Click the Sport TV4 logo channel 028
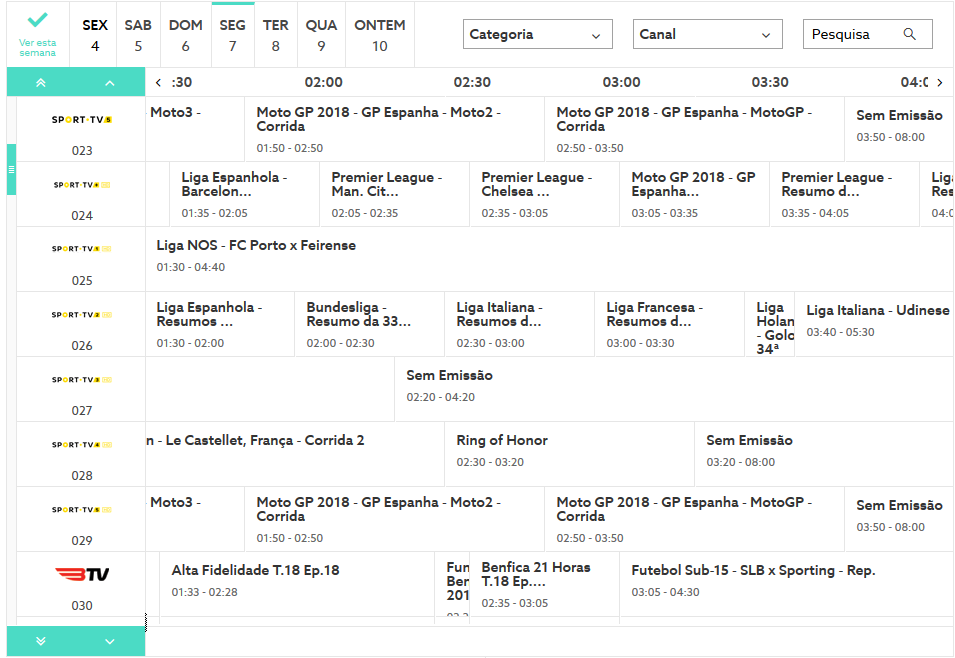 click(82, 445)
